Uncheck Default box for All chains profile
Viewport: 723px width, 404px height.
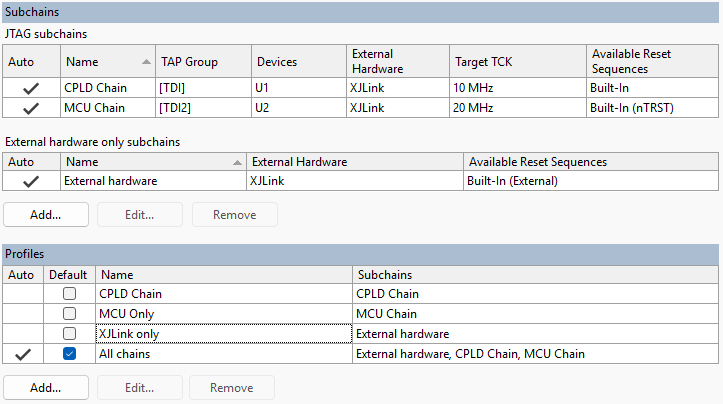(x=69, y=353)
